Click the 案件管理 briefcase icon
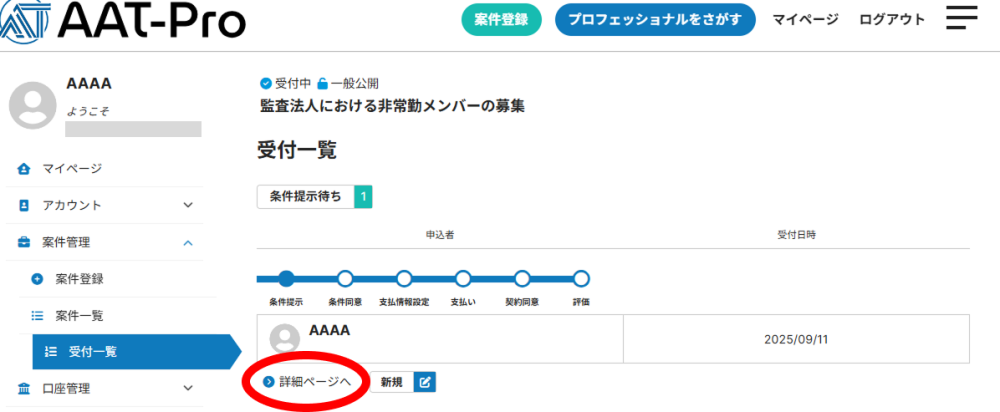The width and height of the screenshot is (1000, 412). click(x=25, y=242)
